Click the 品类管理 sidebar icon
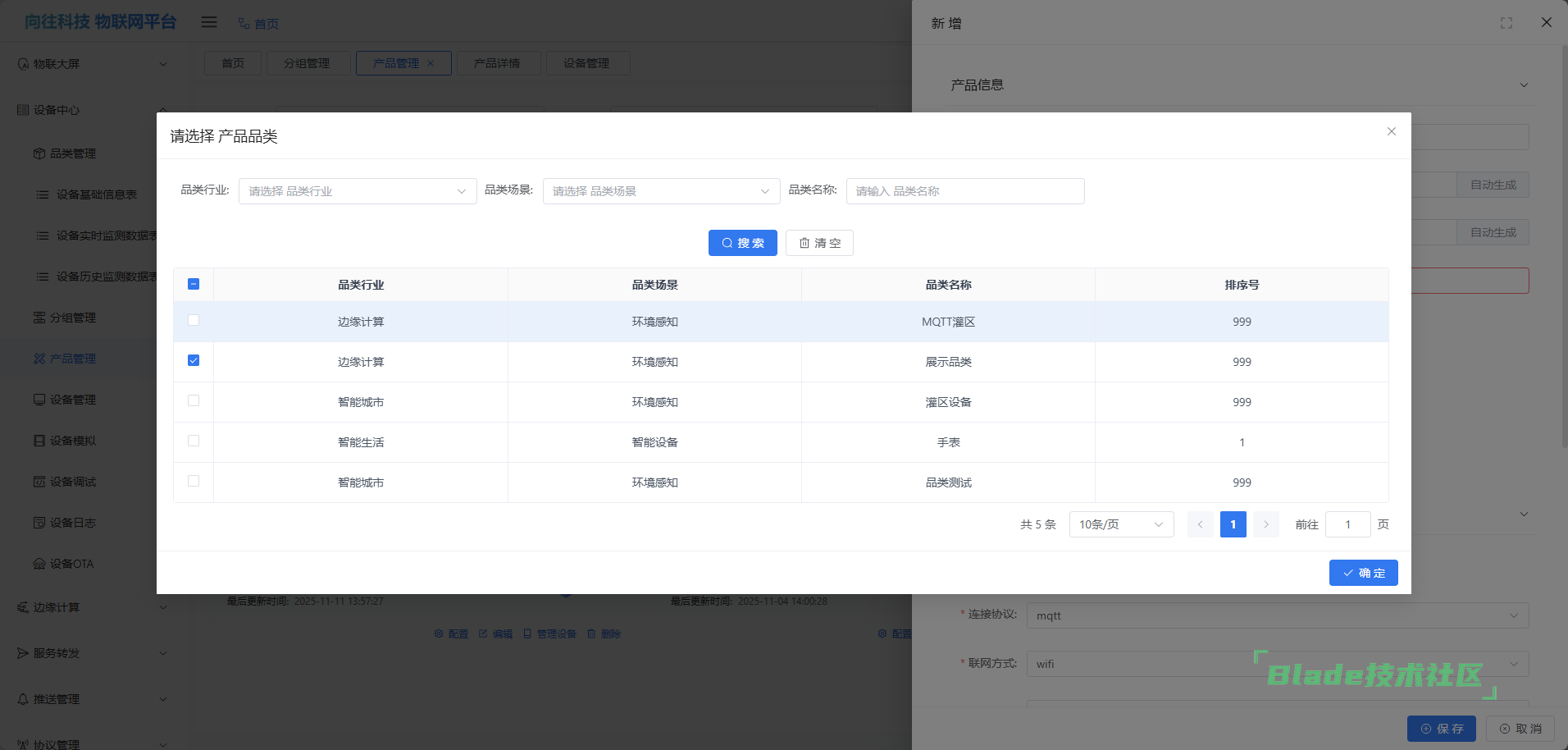The width and height of the screenshot is (1568, 750). click(x=39, y=153)
